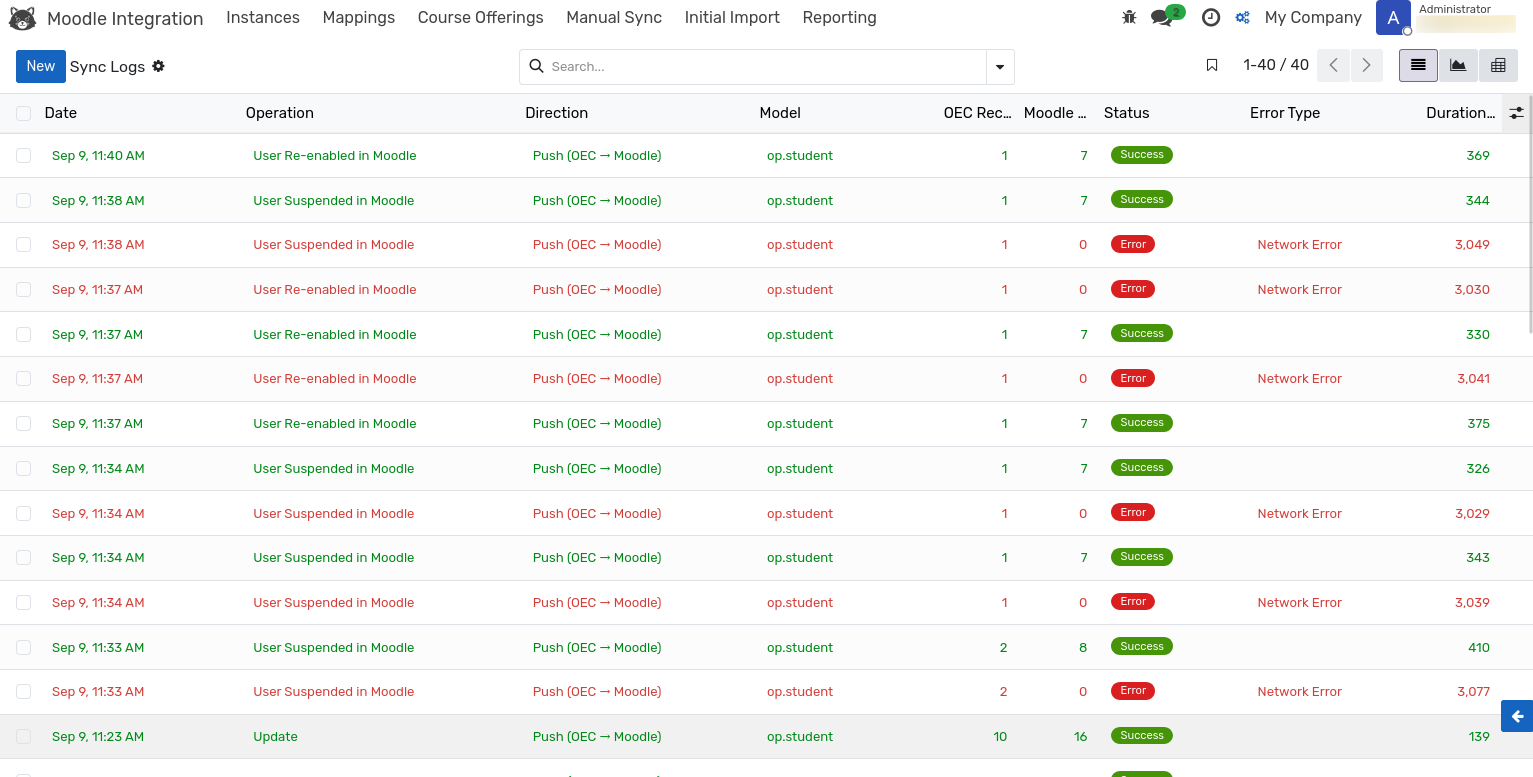Screen dimensions: 1533x777
Task: Switch to pivot view
Action: pyautogui.click(x=1498, y=65)
